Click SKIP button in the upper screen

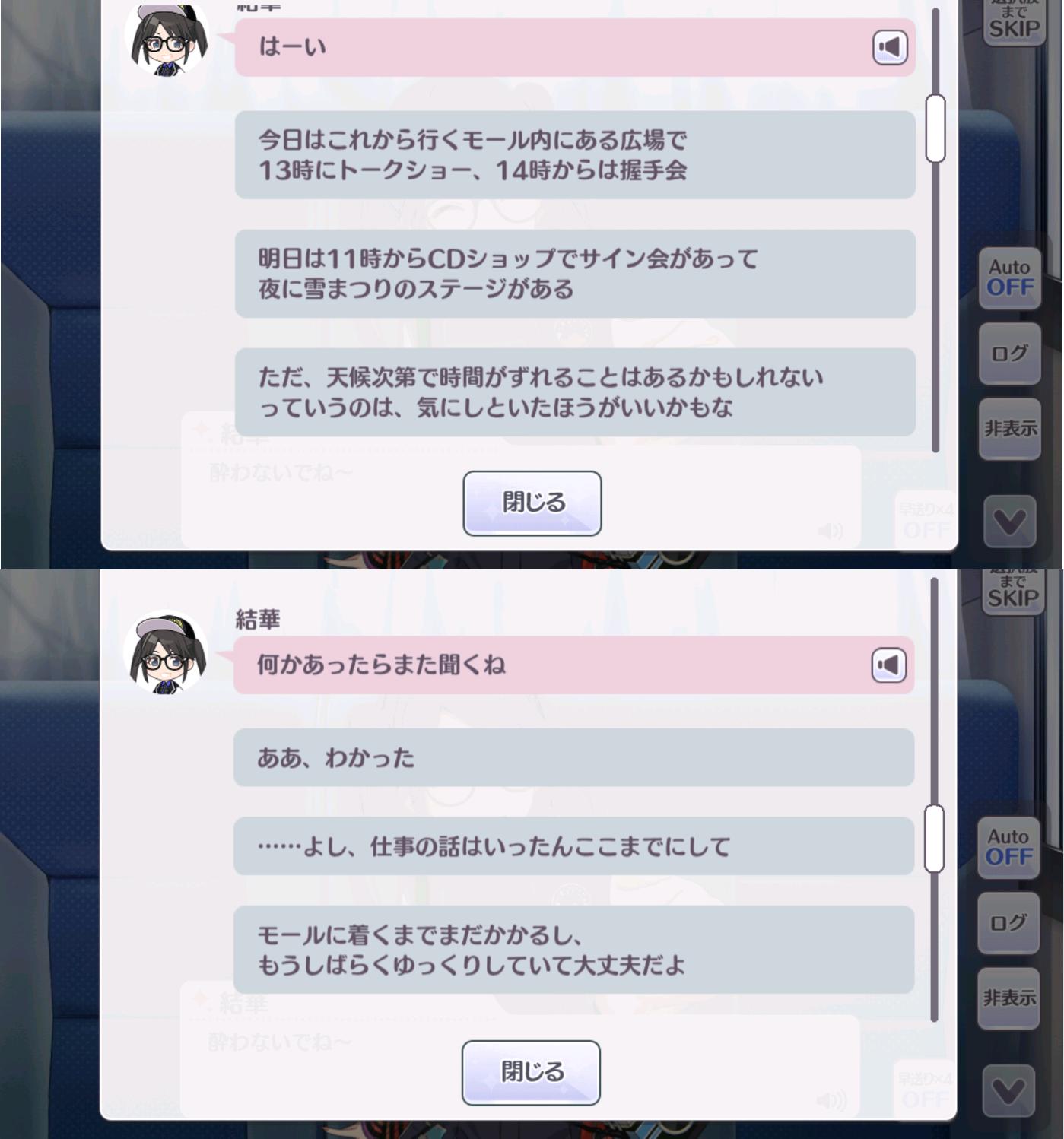[x=1014, y=23]
